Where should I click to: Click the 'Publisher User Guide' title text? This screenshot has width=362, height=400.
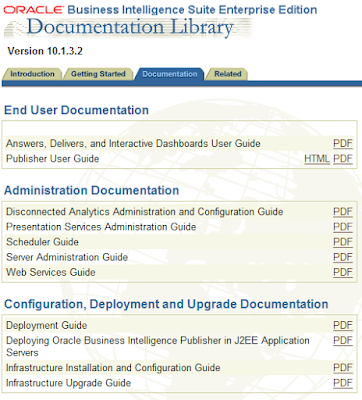53,159
